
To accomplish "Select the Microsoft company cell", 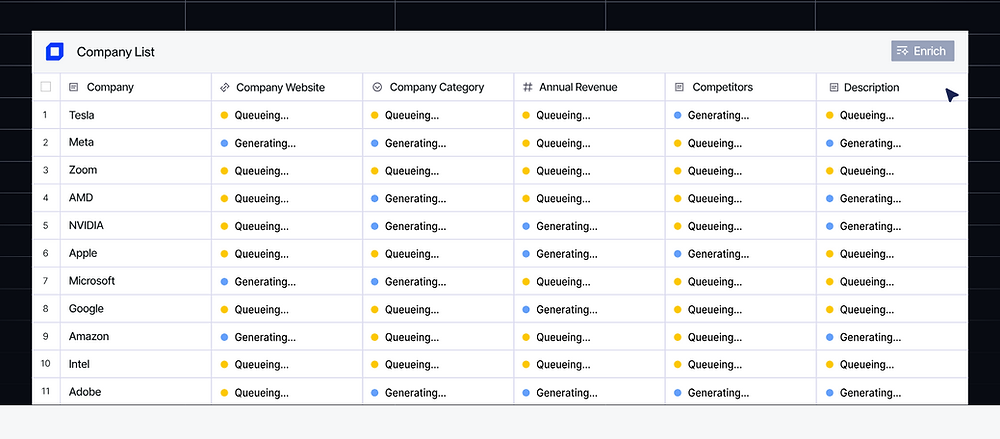I will pyautogui.click(x=136, y=281).
